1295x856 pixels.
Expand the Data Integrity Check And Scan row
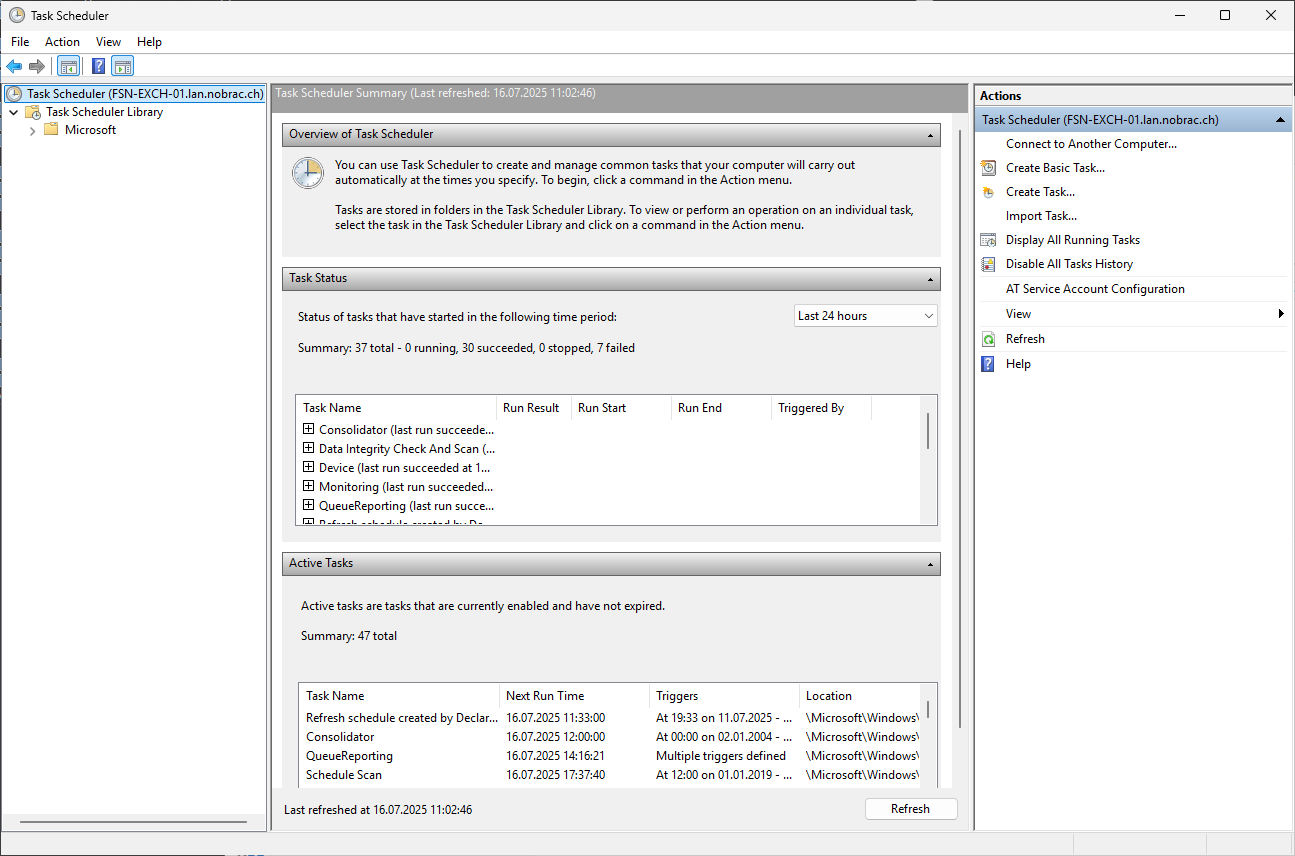coord(309,448)
